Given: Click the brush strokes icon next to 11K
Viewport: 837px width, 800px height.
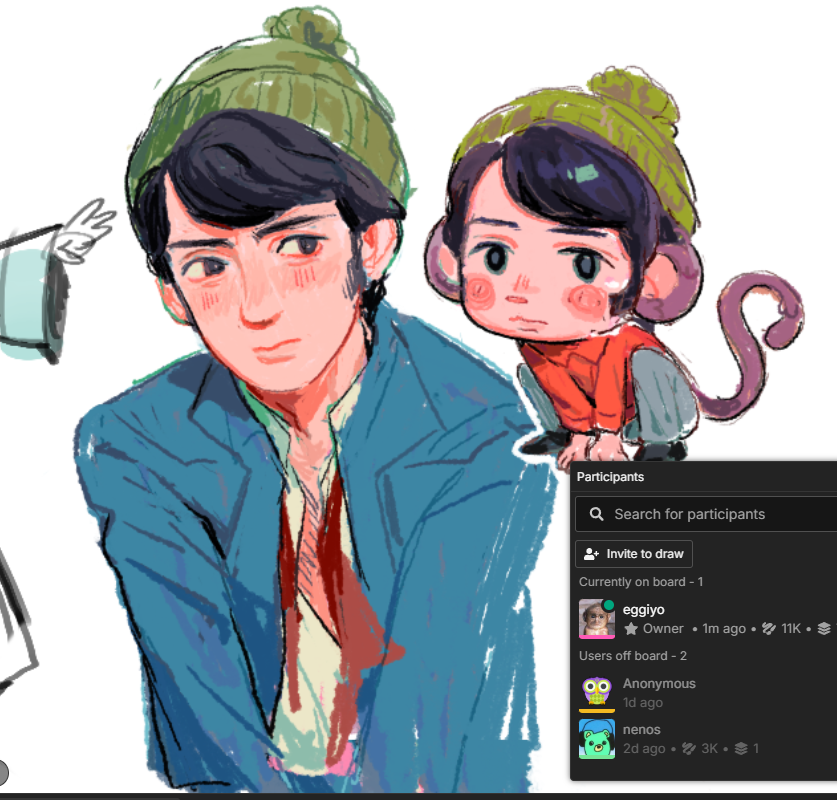Looking at the screenshot, I should [769, 629].
